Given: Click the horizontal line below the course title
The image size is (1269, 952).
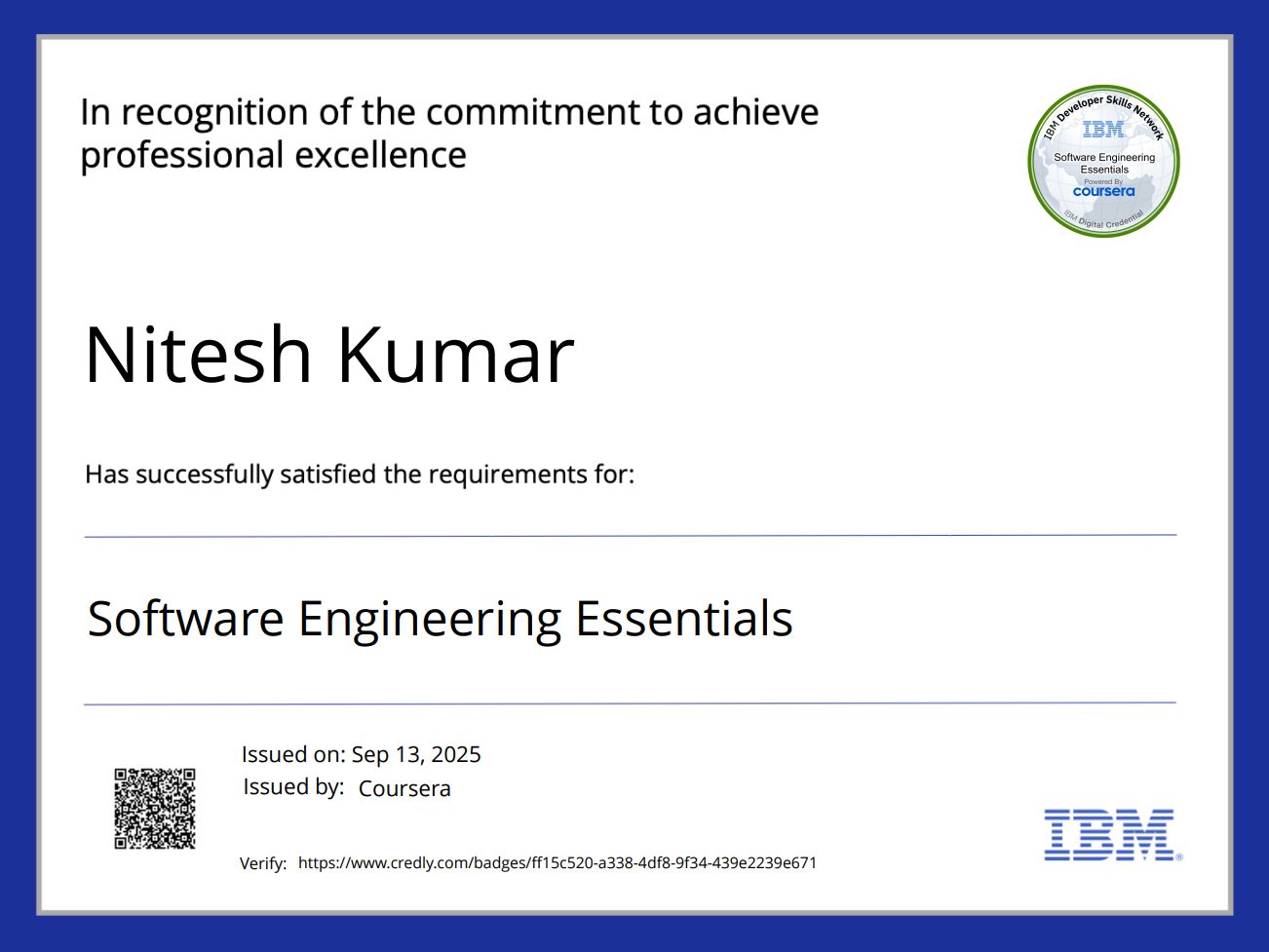Looking at the screenshot, I should pos(630,703).
